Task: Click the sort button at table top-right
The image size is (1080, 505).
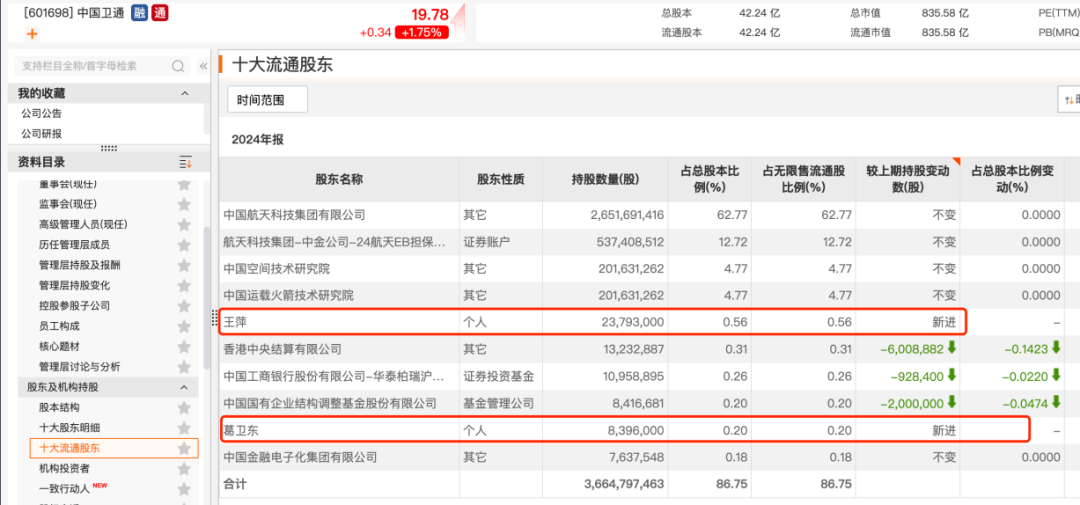Action: pyautogui.click(x=1069, y=99)
